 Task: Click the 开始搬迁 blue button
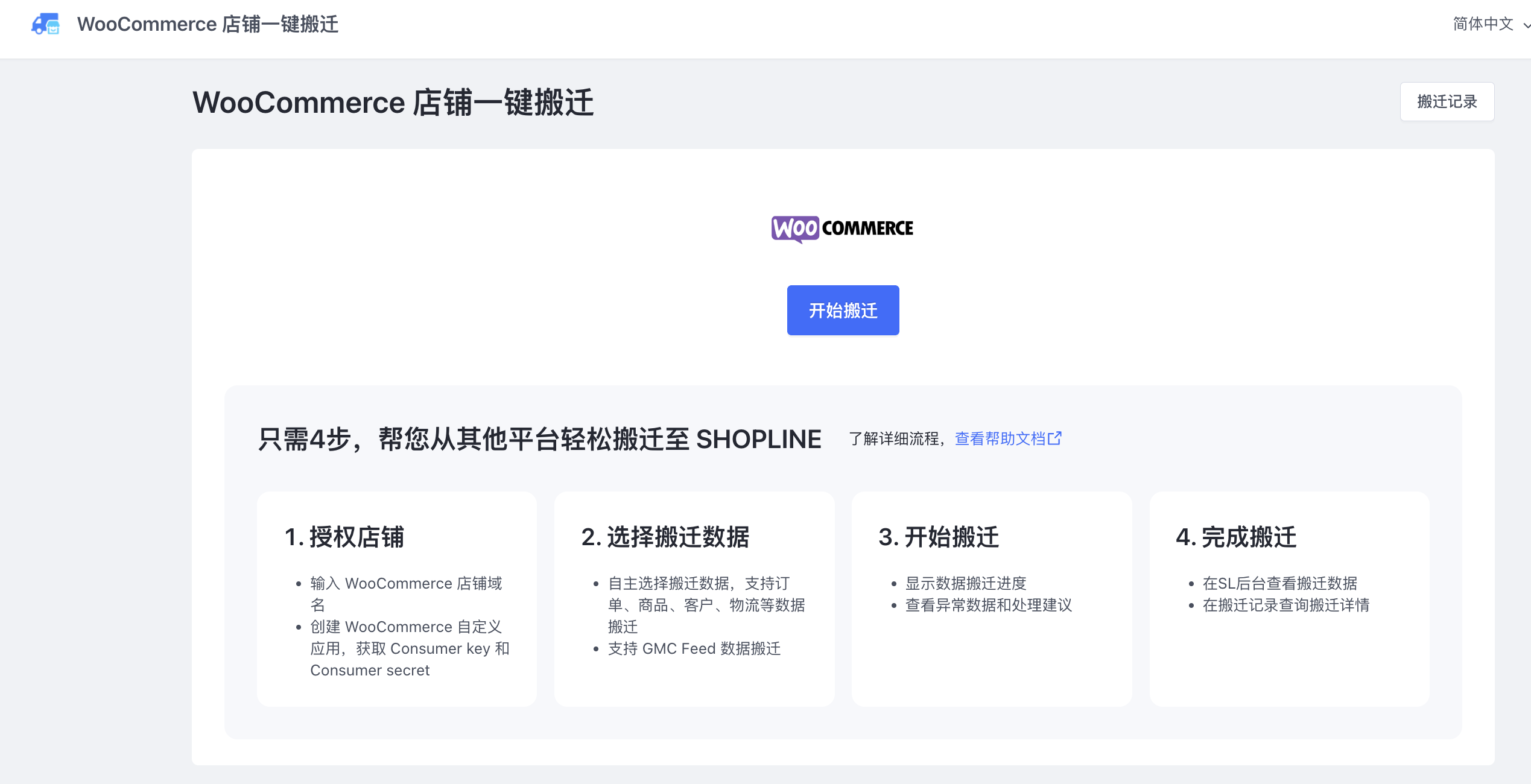843,310
